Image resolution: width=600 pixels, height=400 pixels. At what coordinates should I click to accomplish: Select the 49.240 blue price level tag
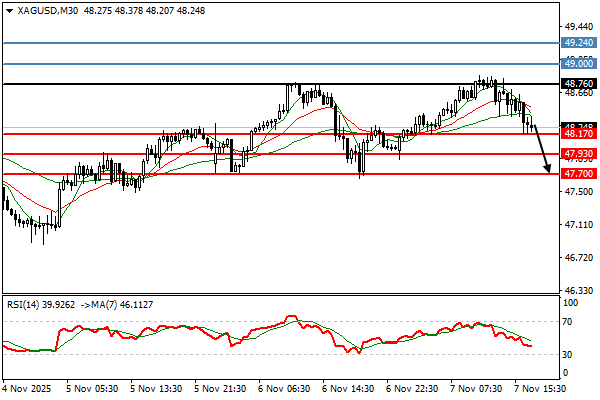click(x=579, y=43)
